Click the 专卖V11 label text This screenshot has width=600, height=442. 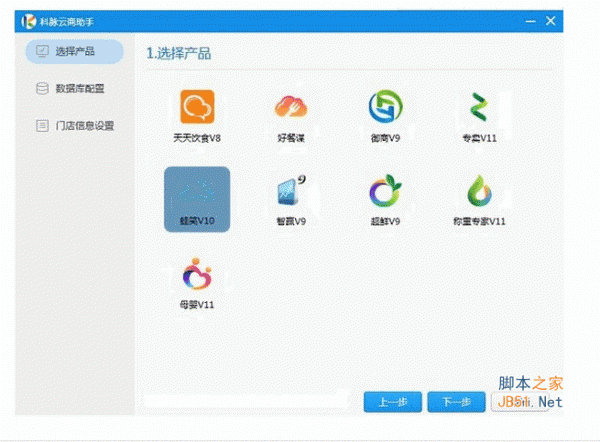point(479,138)
